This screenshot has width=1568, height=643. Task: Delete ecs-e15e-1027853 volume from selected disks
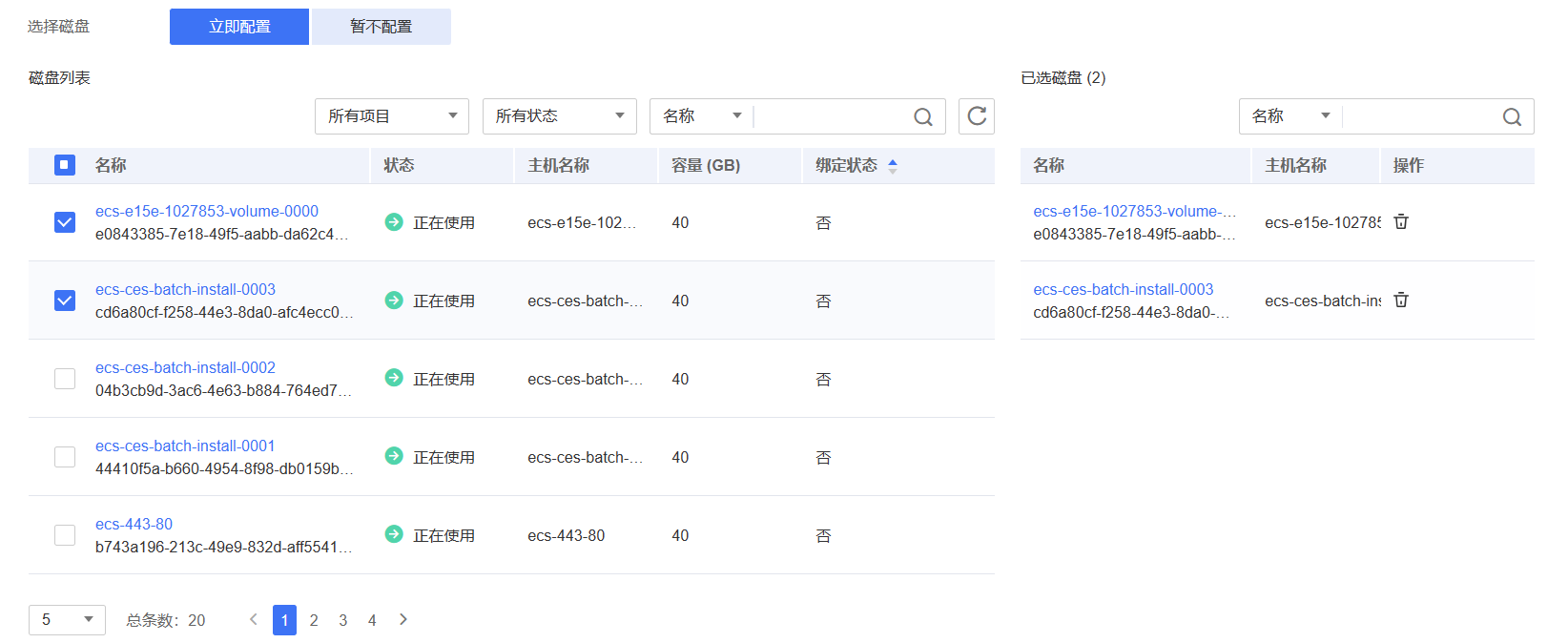pos(1400,222)
